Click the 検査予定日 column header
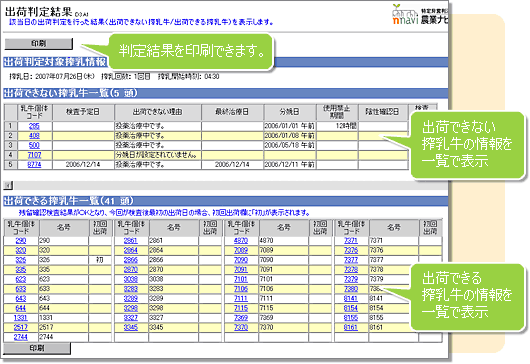Image resolution: width=530 pixels, height=364 pixels. 83,112
